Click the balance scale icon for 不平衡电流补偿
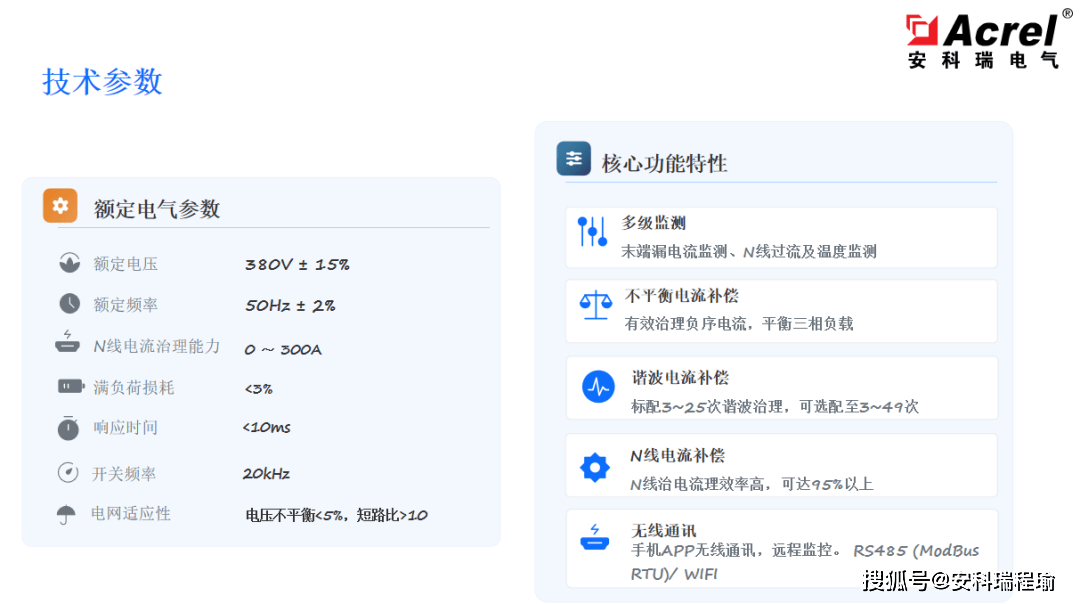 (x=595, y=304)
